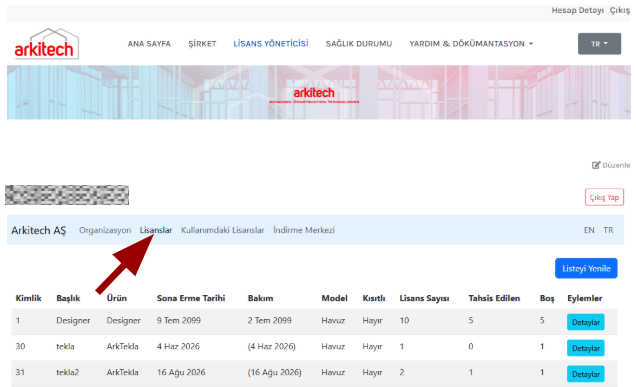Click the '9 Tem 2099' expiry date
636x387 pixels.
coord(179,320)
